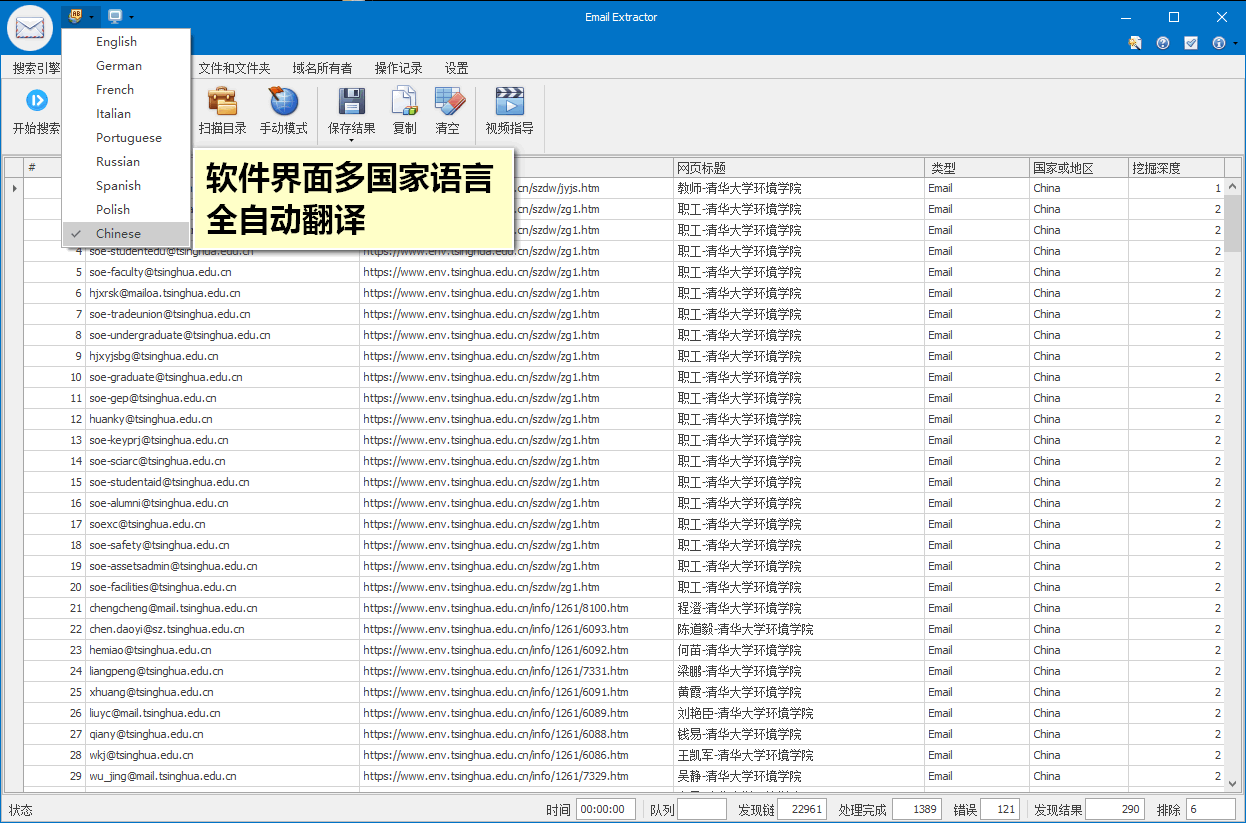Switch interface language to Spanish
The image size is (1246, 823).
(x=126, y=186)
